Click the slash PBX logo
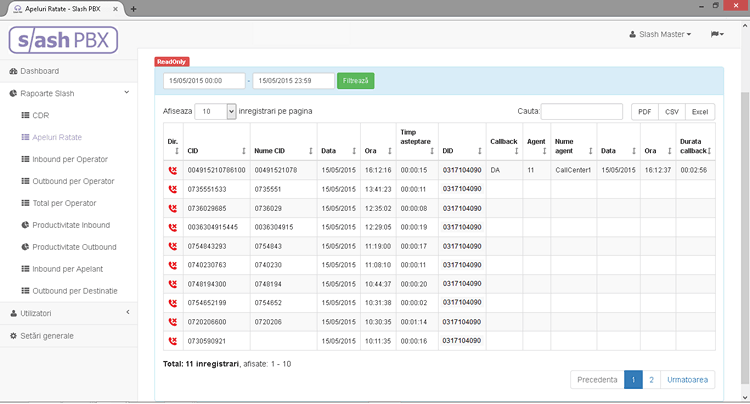Viewport: 750px width, 404px height. (x=63, y=40)
